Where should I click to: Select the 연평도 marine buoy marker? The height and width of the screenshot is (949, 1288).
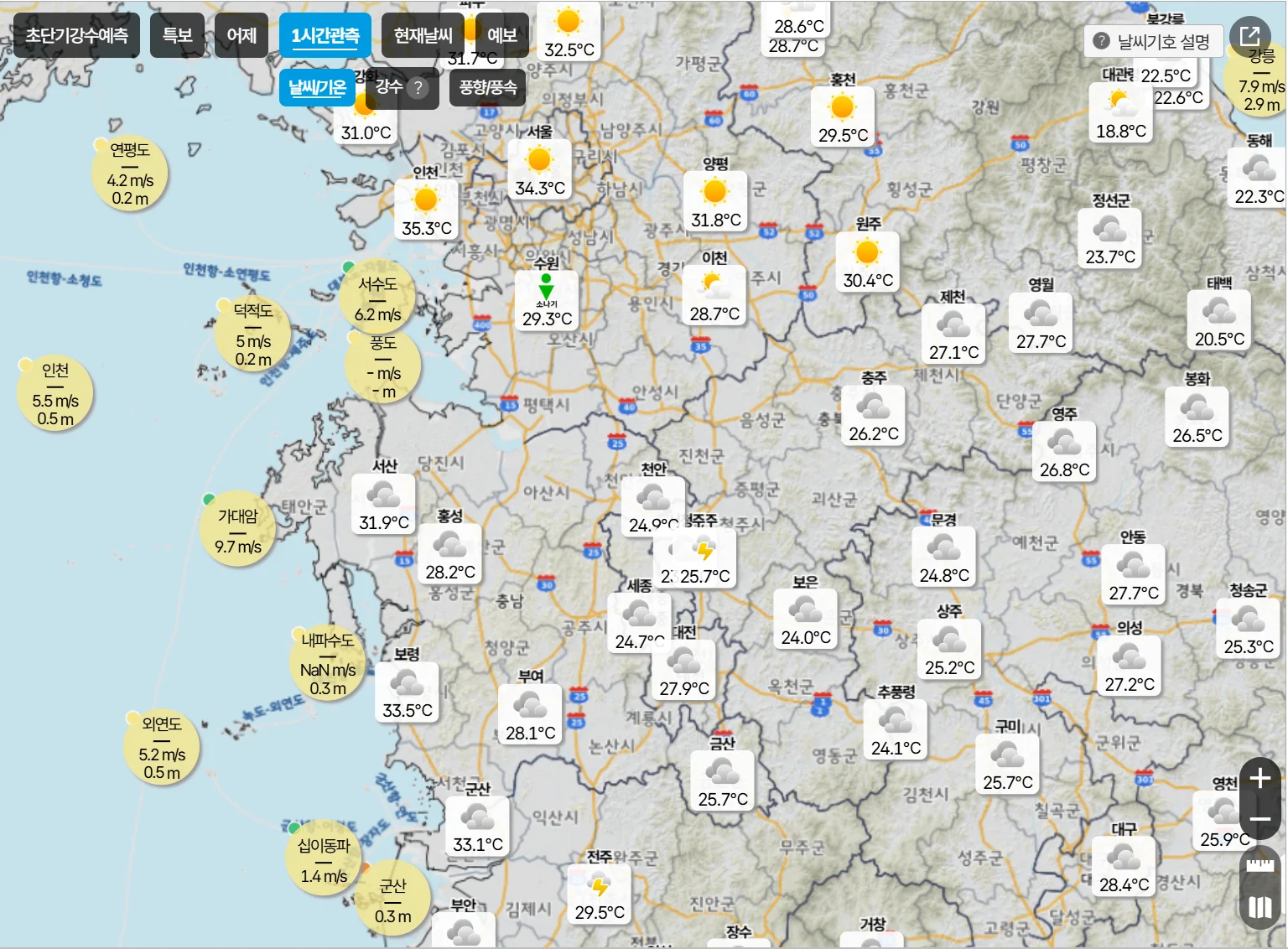[130, 174]
